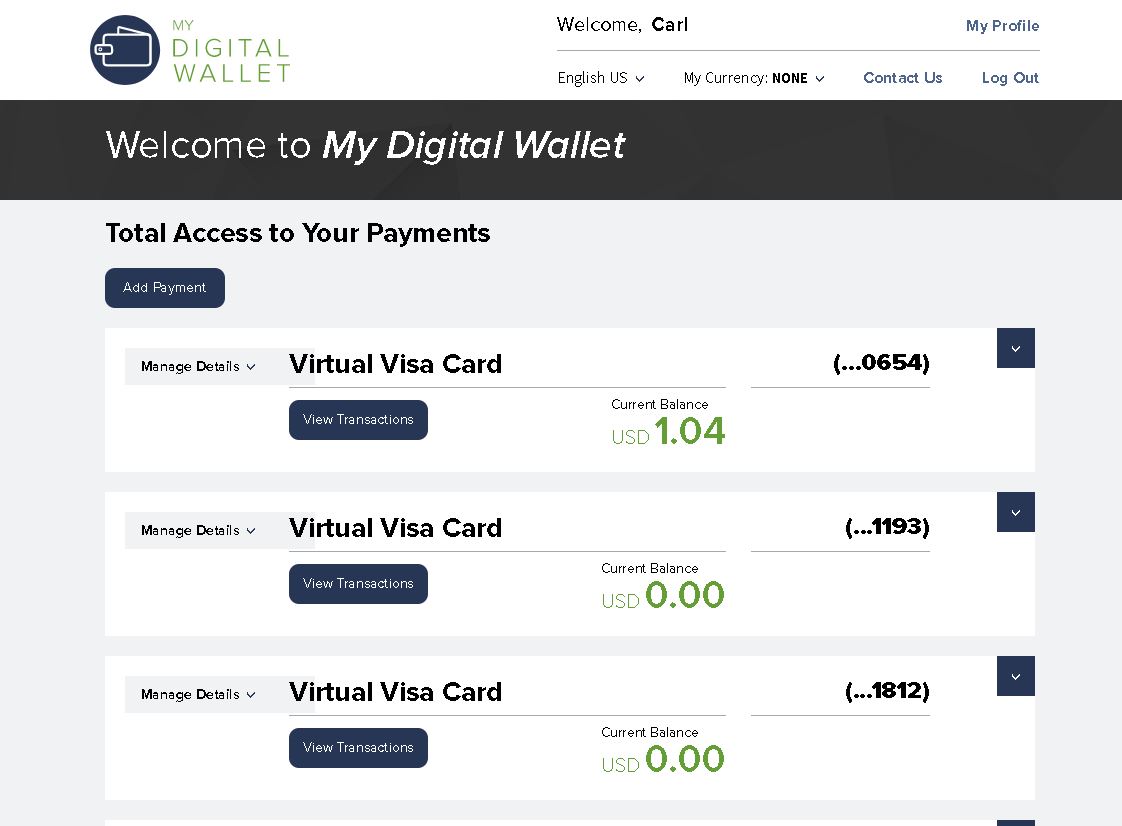The image size is (1122, 826).
Task: Expand the card ending 1193 chevron square
Action: pyautogui.click(x=1015, y=512)
